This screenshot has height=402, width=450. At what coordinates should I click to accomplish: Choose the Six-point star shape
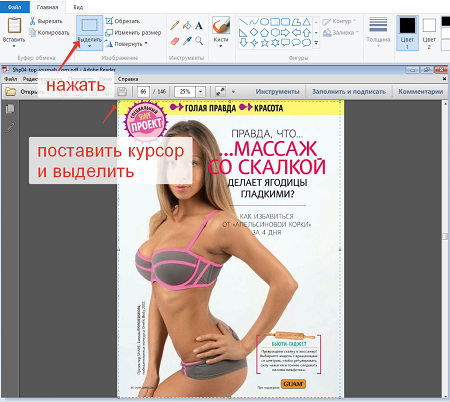[x=275, y=43]
